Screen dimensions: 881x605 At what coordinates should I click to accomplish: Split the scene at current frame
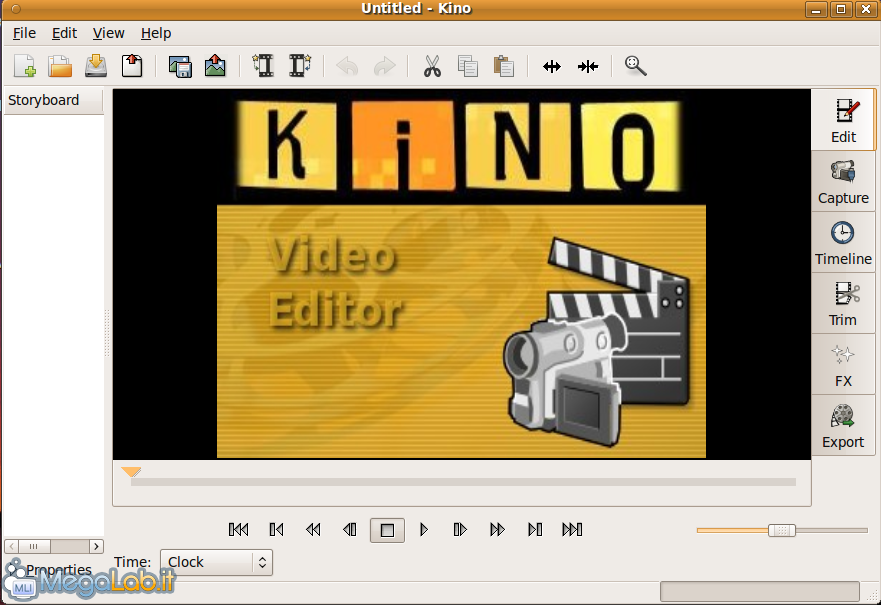(x=552, y=67)
